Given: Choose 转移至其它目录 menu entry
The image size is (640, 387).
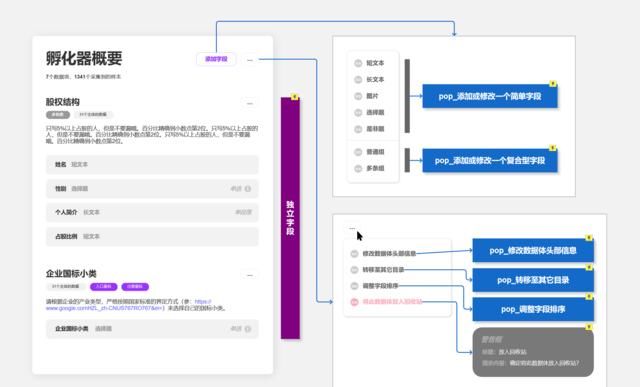Looking at the screenshot, I should pyautogui.click(x=383, y=269).
